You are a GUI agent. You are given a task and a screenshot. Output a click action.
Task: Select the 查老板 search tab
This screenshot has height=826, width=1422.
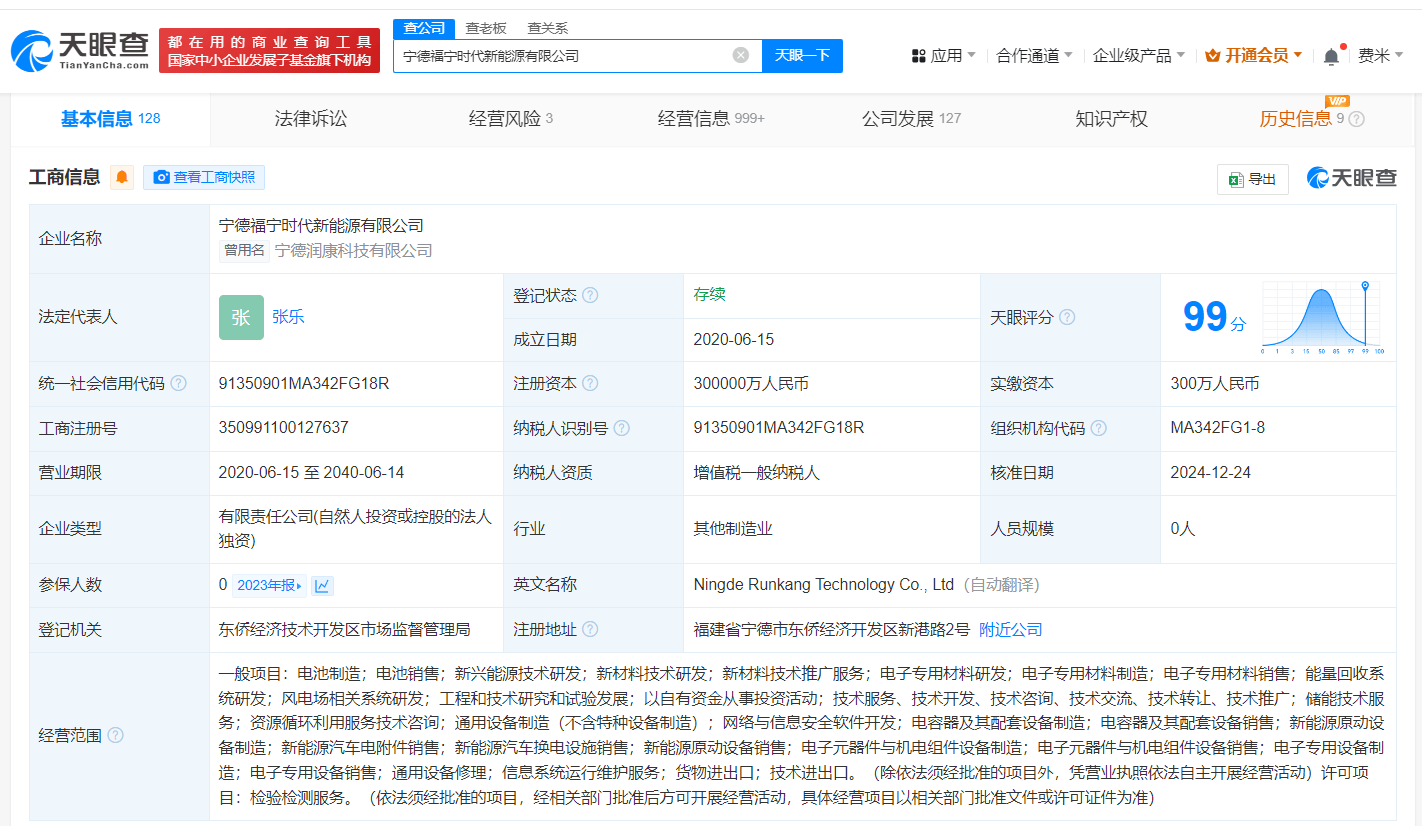click(x=486, y=28)
